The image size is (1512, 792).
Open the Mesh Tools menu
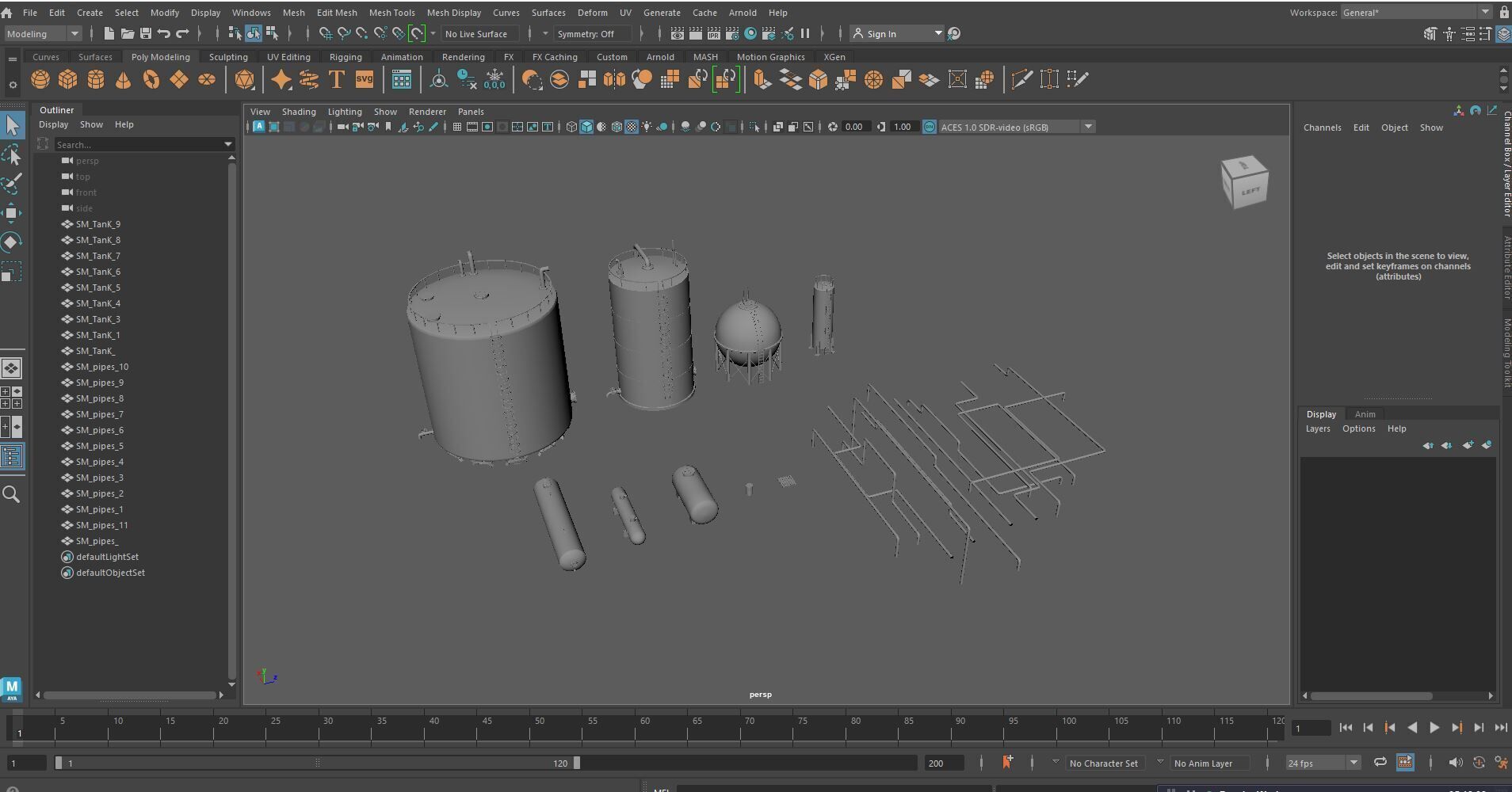click(x=391, y=13)
